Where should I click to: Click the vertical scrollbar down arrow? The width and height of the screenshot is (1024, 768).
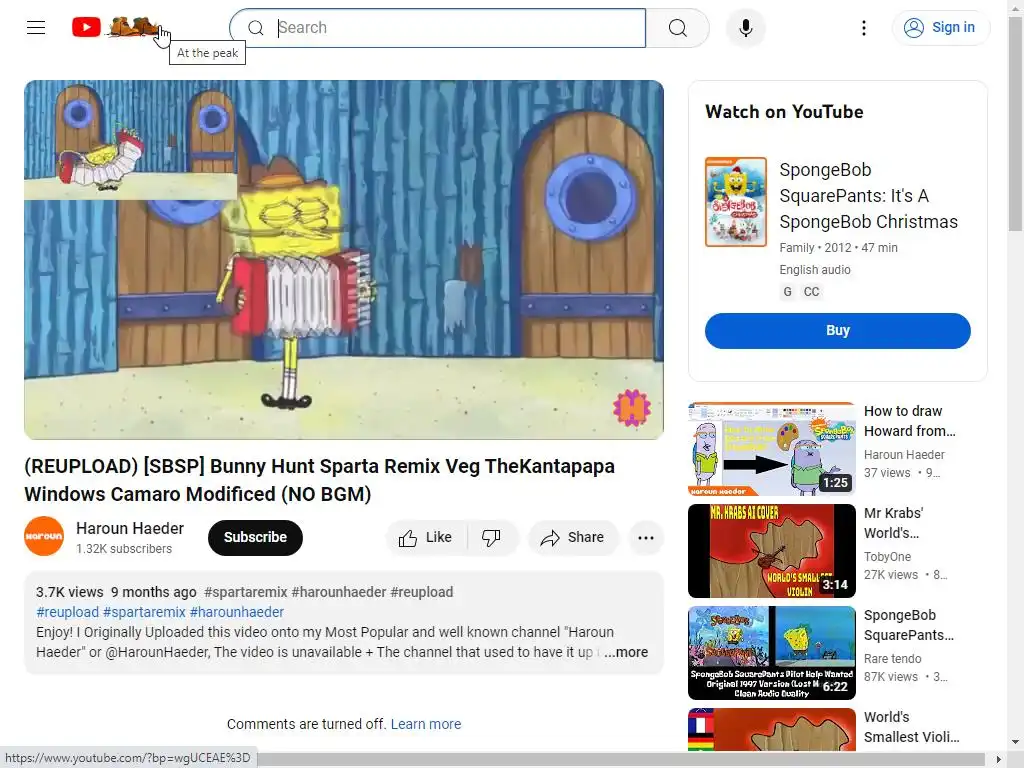[1016, 743]
